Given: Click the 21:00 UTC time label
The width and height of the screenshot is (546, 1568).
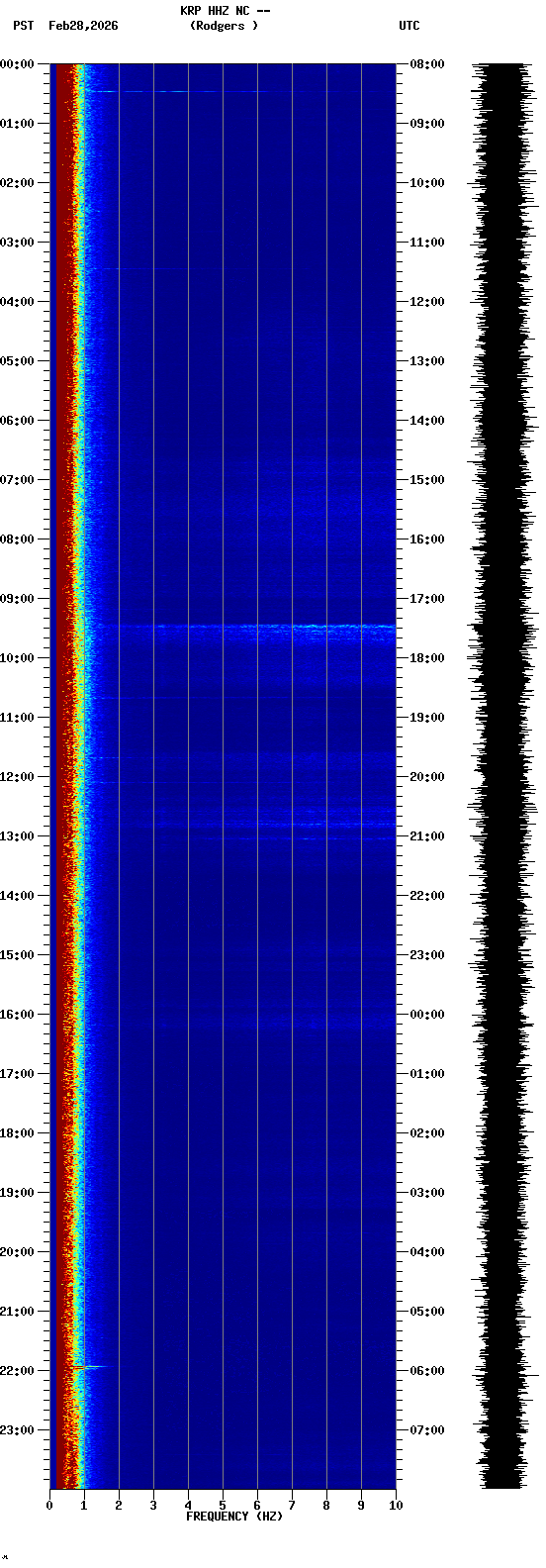Looking at the screenshot, I should [427, 836].
